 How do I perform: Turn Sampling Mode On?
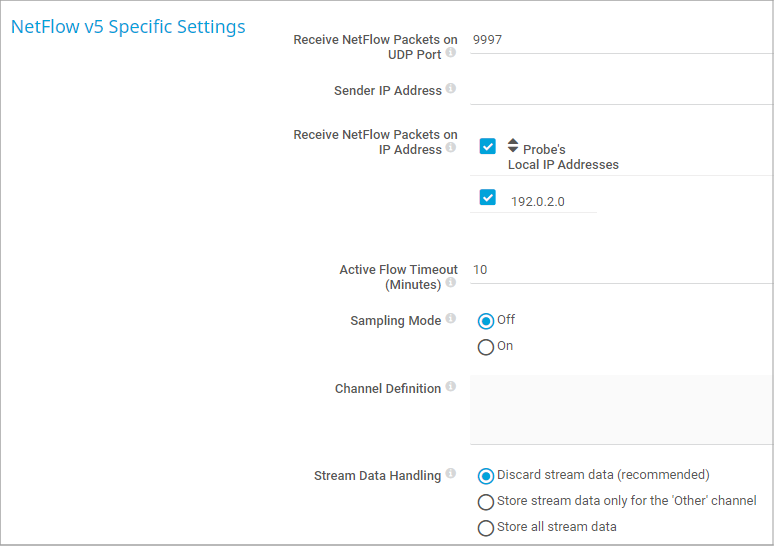click(x=486, y=347)
